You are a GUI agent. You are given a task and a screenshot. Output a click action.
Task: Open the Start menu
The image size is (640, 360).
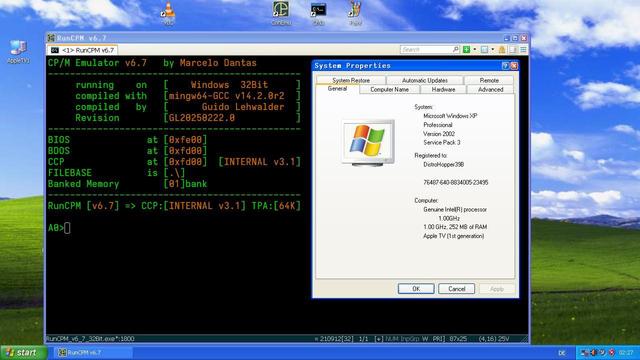[23, 353]
